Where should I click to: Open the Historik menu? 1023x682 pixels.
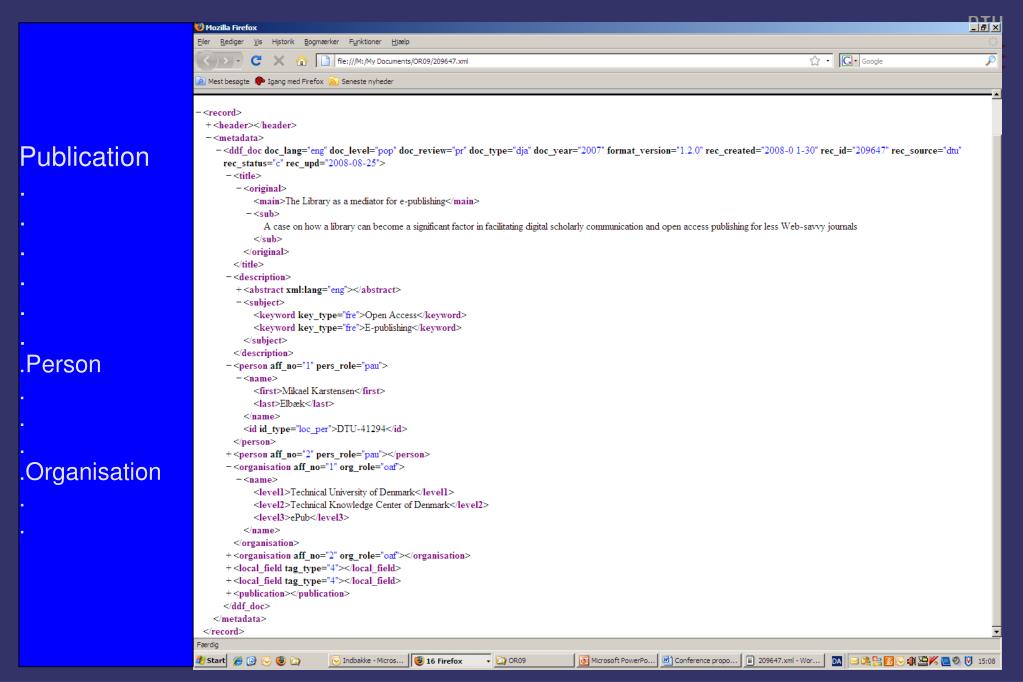(x=282, y=42)
